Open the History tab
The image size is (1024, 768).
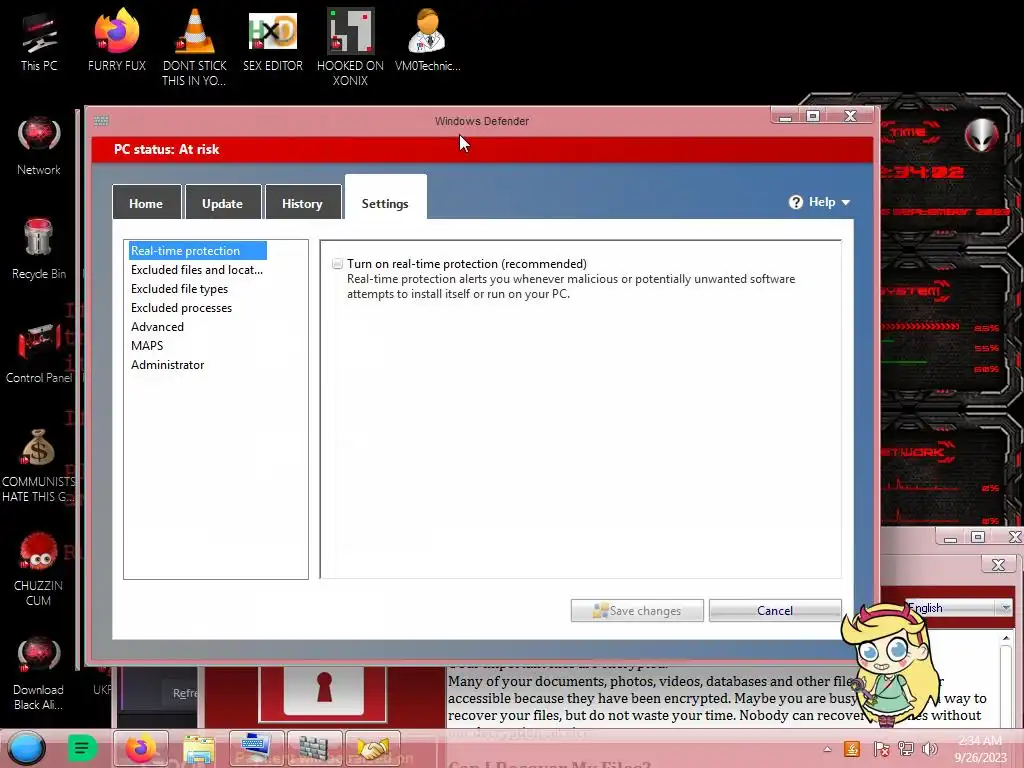302,203
